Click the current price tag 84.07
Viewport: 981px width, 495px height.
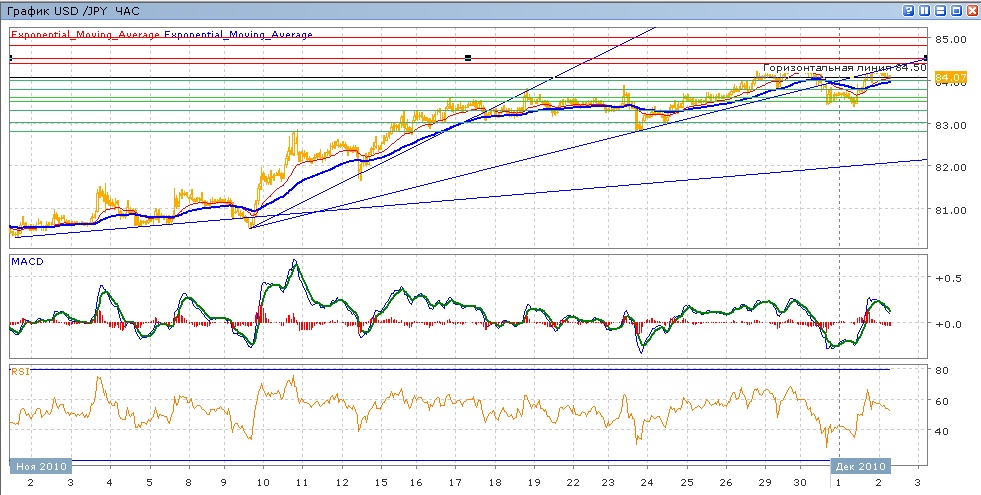(950, 77)
